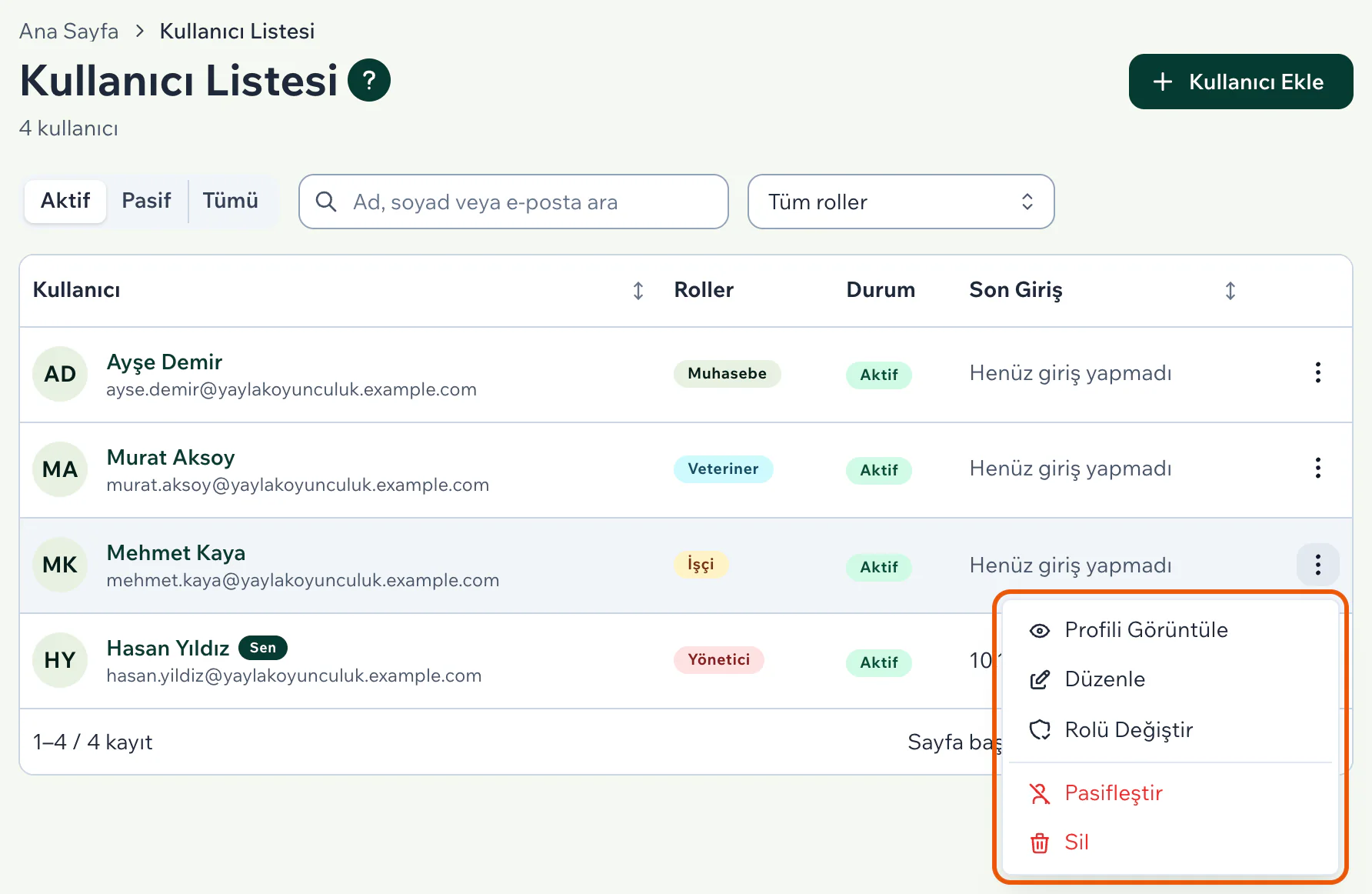Click the AD avatar of Ayşe Demir
This screenshot has width=1372, height=894.
(60, 374)
